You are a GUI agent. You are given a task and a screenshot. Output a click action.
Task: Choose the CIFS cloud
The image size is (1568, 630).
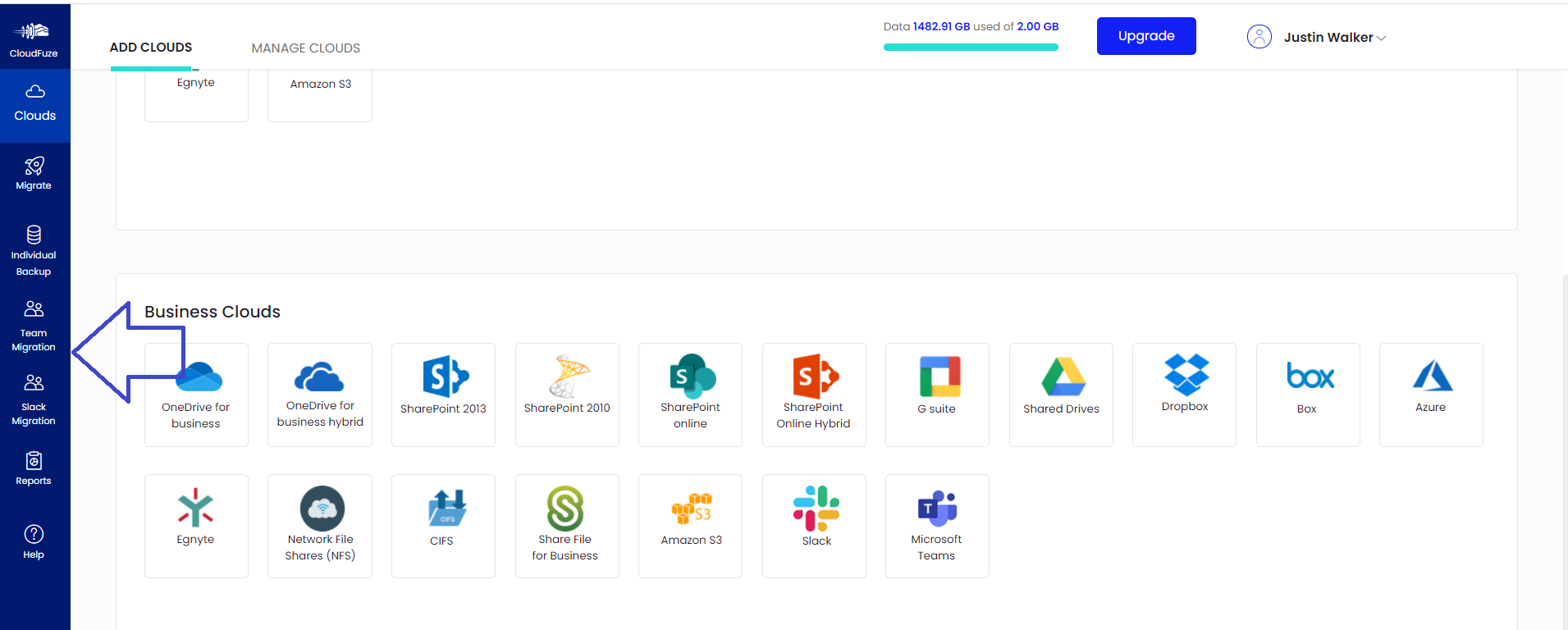443,526
